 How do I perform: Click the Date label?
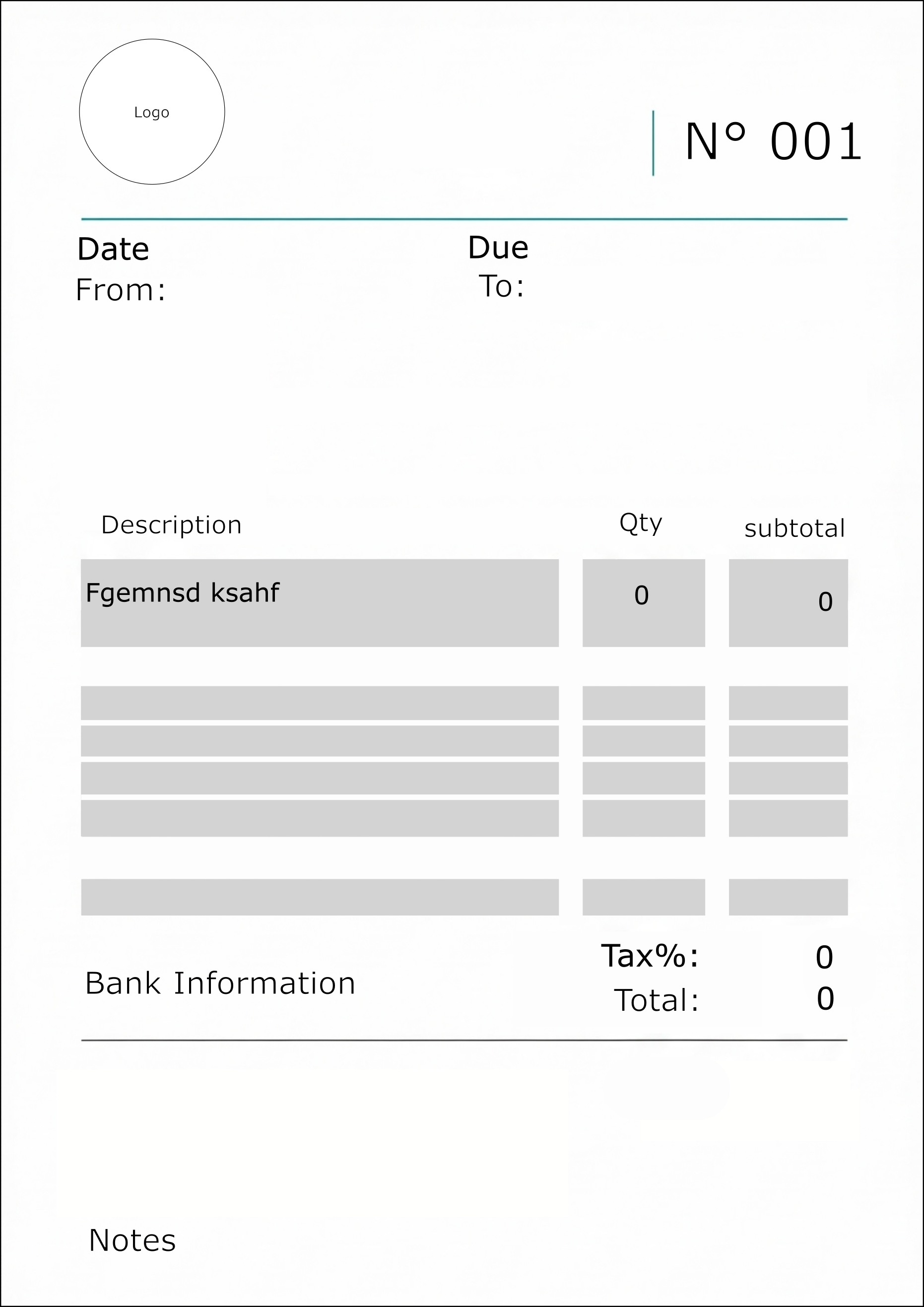113,249
